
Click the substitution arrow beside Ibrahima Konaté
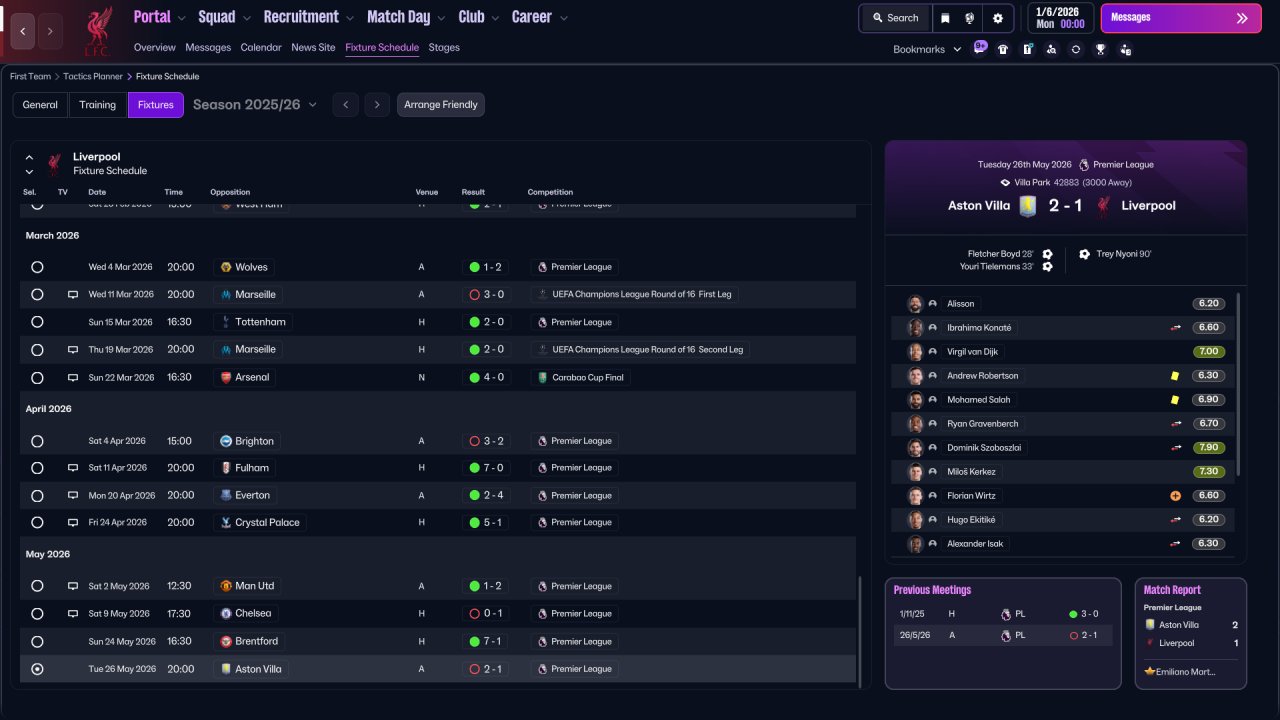click(x=1176, y=328)
